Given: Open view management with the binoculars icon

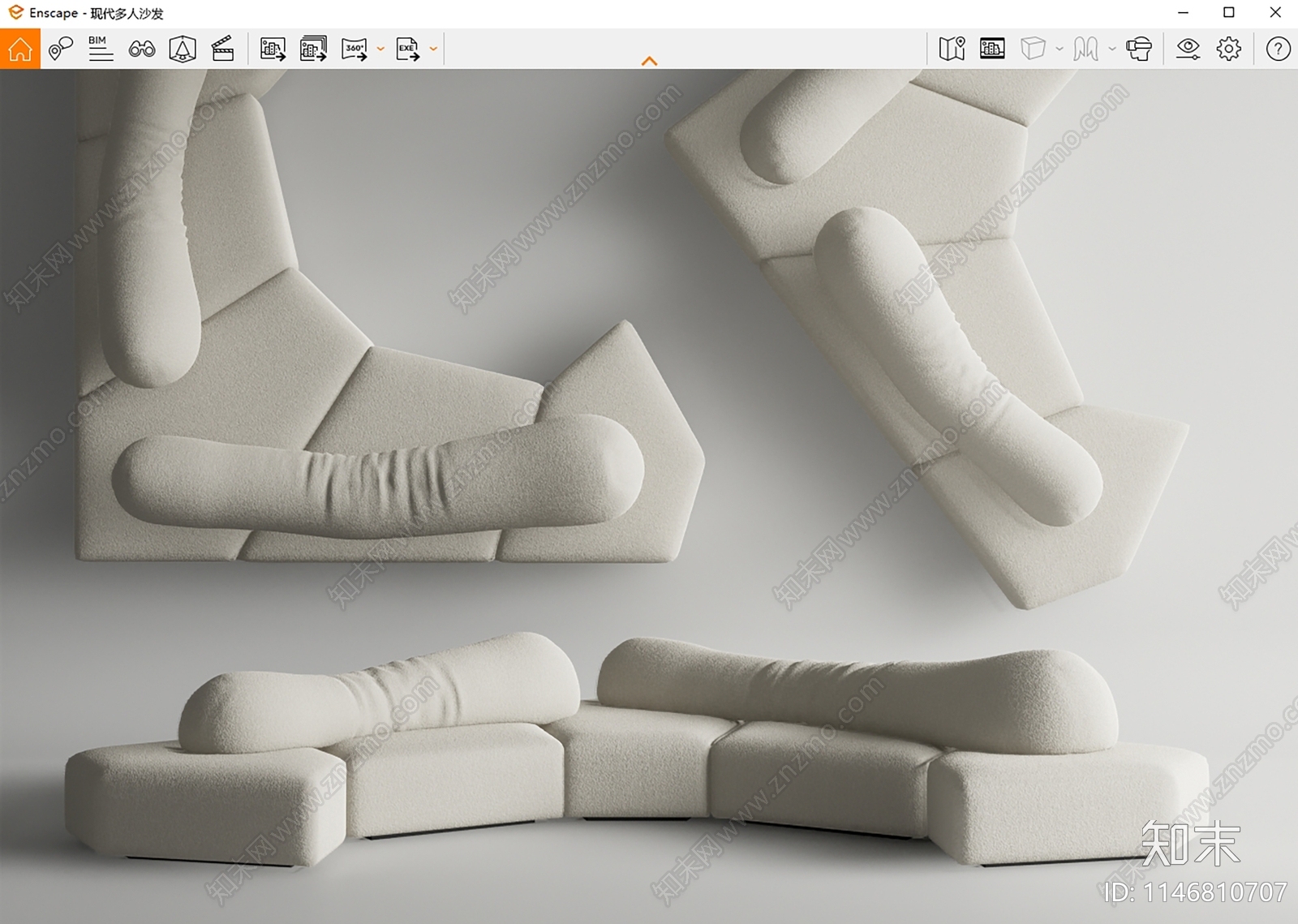Looking at the screenshot, I should click(142, 49).
